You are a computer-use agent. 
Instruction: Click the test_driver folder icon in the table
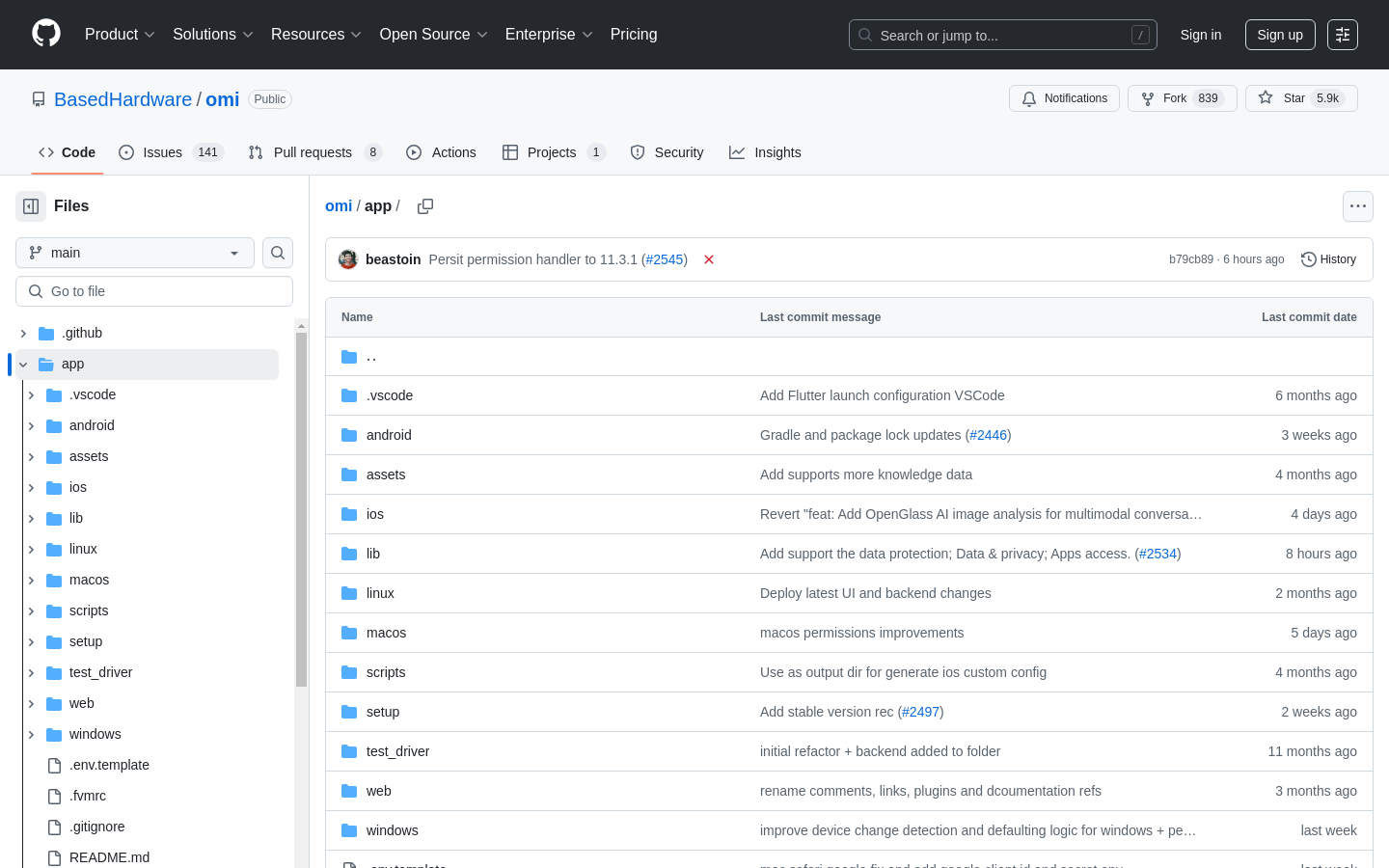pyautogui.click(x=349, y=751)
